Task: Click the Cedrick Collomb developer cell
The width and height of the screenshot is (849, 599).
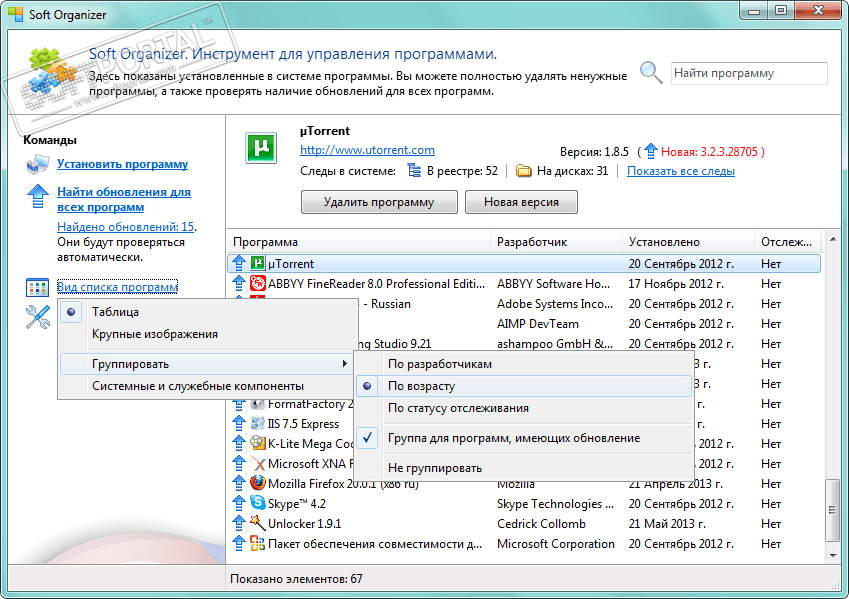Action: 541,524
